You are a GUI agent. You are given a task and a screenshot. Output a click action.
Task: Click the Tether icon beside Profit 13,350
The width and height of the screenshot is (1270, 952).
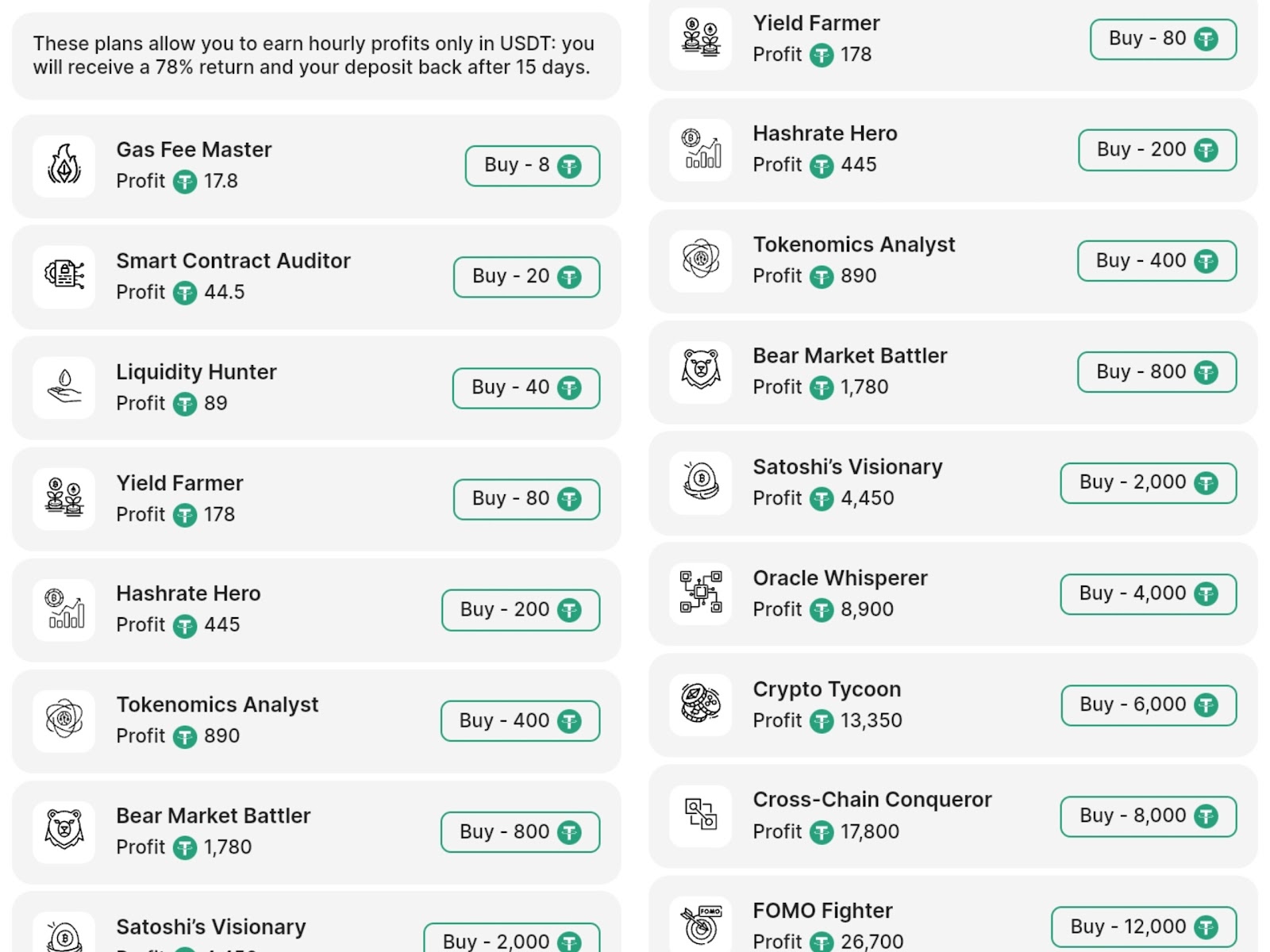coord(822,721)
